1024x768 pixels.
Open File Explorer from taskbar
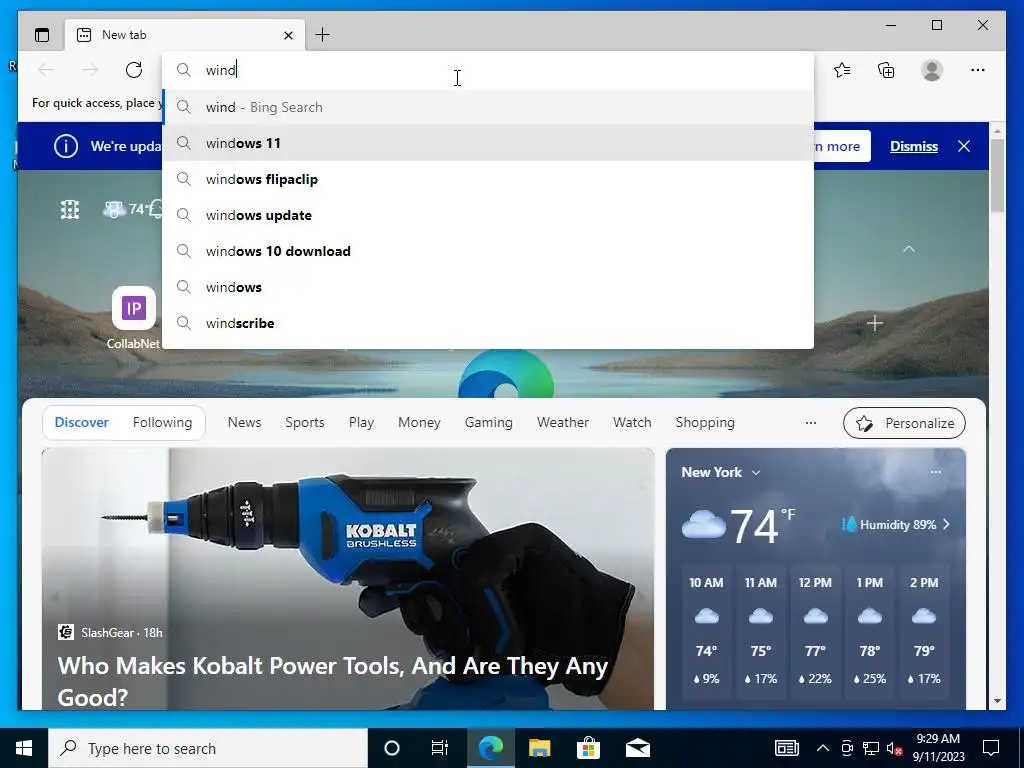(x=539, y=748)
